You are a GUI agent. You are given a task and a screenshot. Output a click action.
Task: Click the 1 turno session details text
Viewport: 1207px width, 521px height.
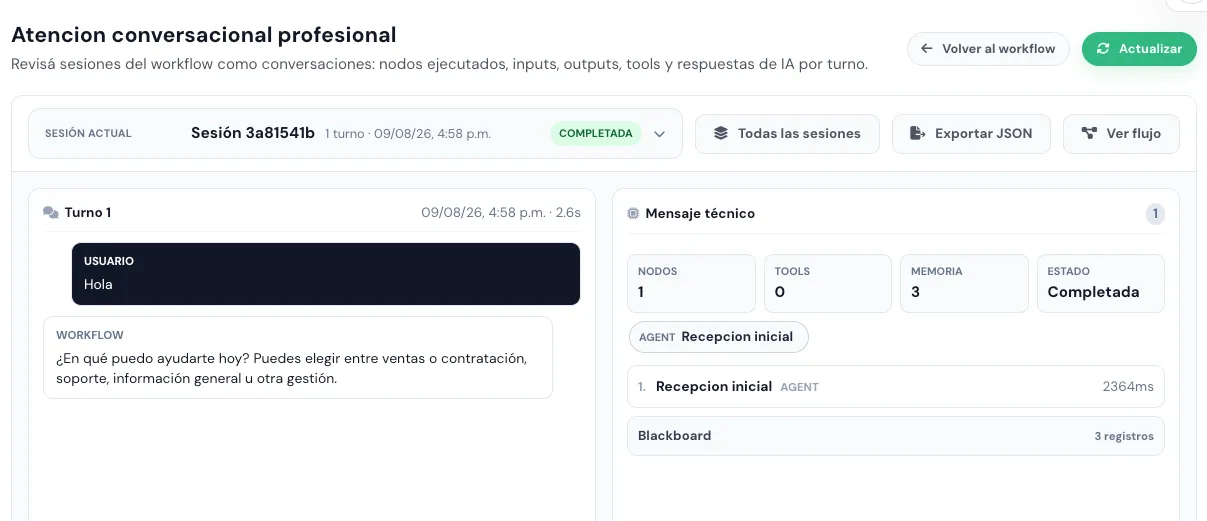[408, 134]
